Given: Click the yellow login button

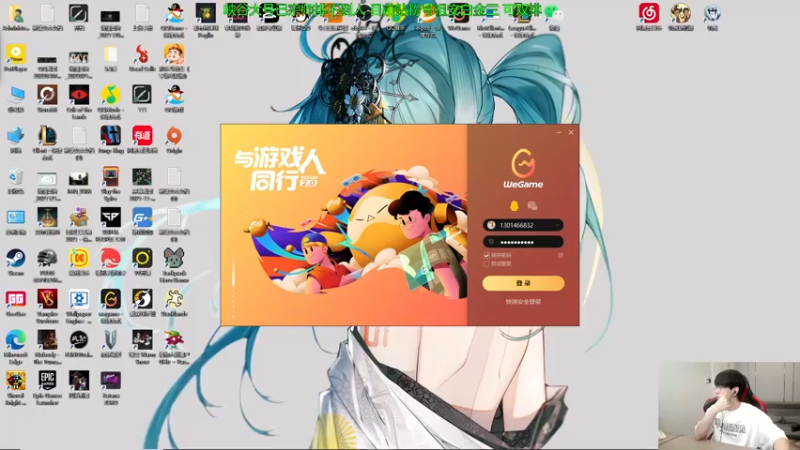Looking at the screenshot, I should [x=523, y=283].
